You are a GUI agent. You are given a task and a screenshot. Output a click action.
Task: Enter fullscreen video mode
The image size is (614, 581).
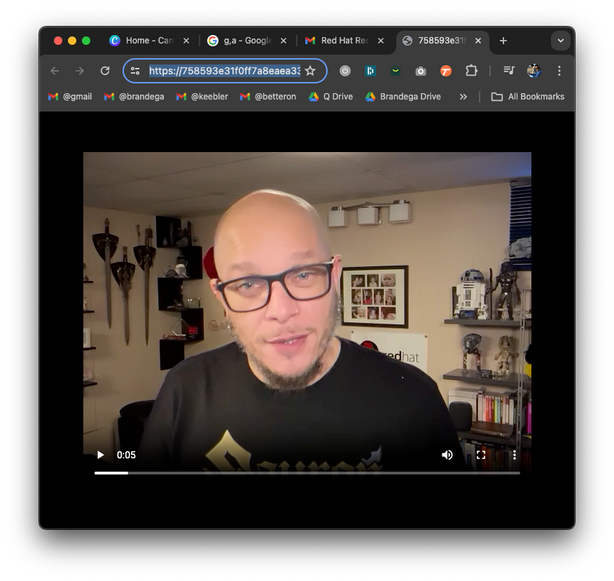coord(481,455)
